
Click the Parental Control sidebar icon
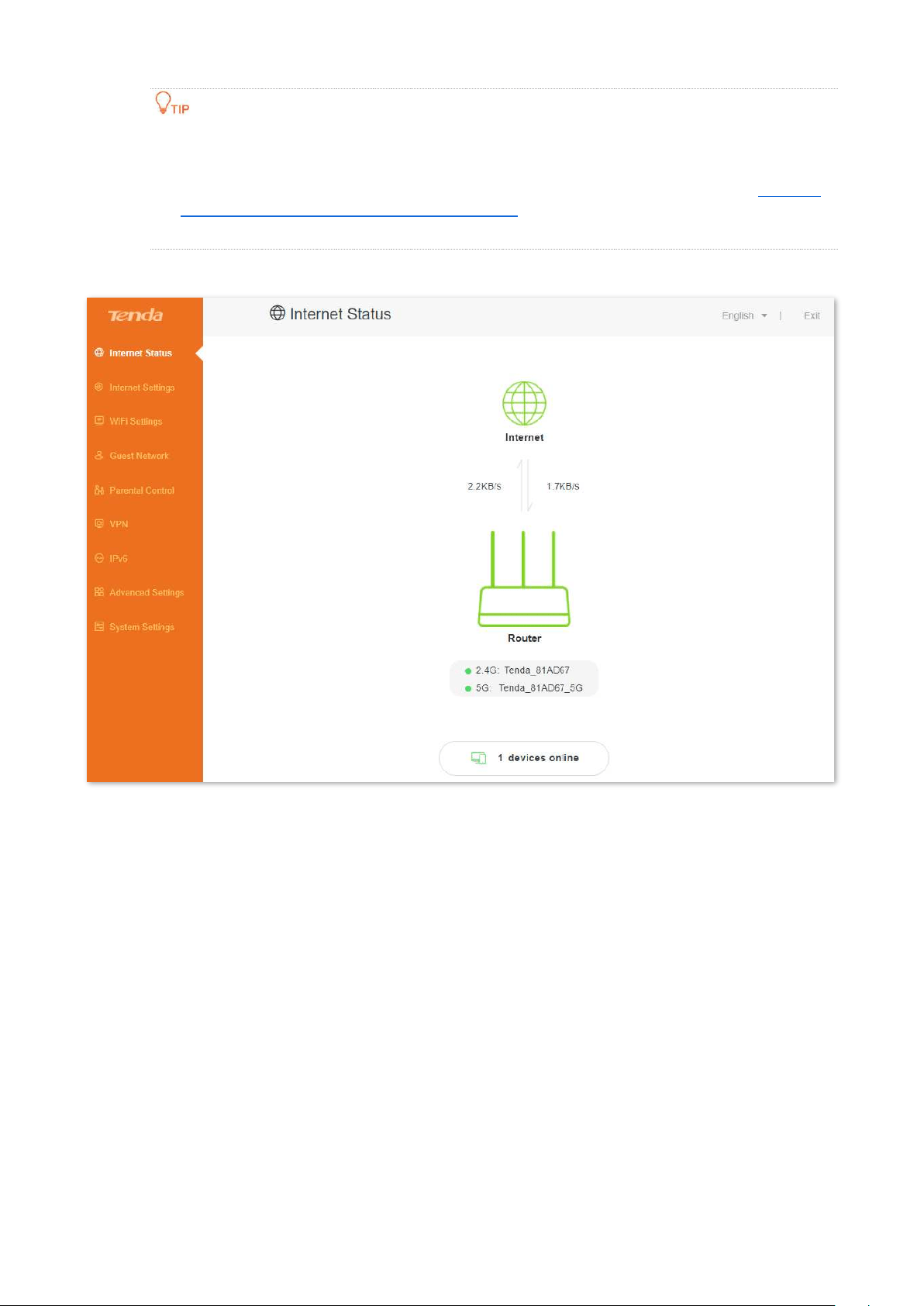[x=99, y=490]
